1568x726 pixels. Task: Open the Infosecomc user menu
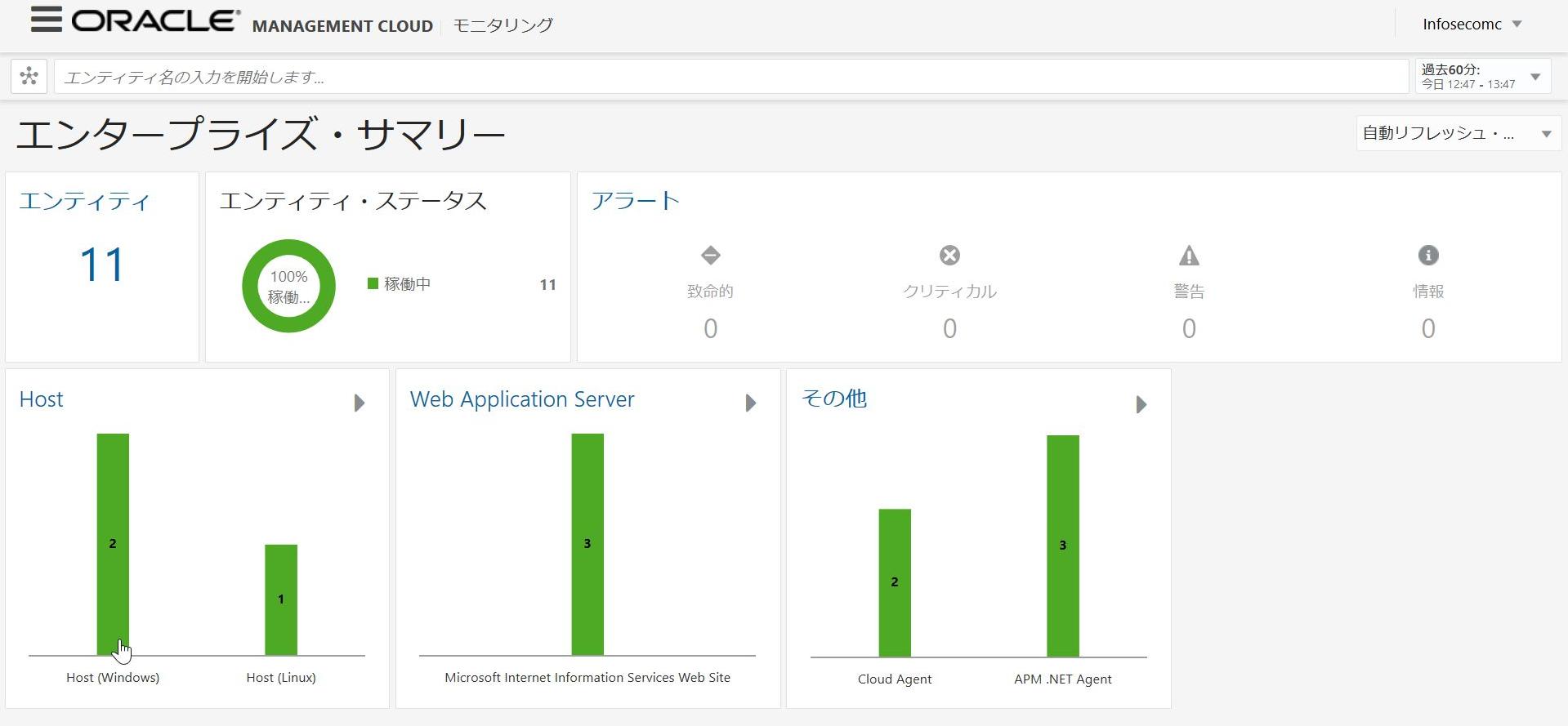tap(1472, 24)
